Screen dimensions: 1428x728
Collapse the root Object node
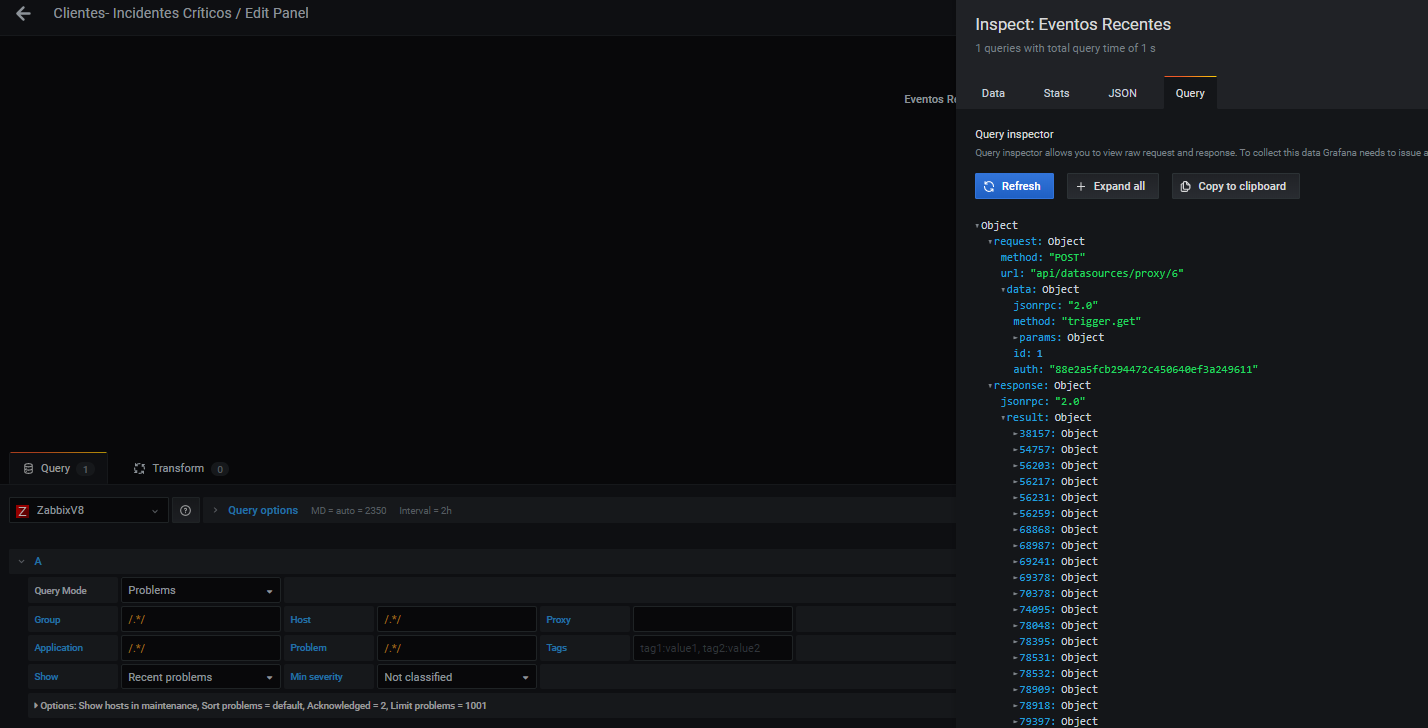coord(977,226)
